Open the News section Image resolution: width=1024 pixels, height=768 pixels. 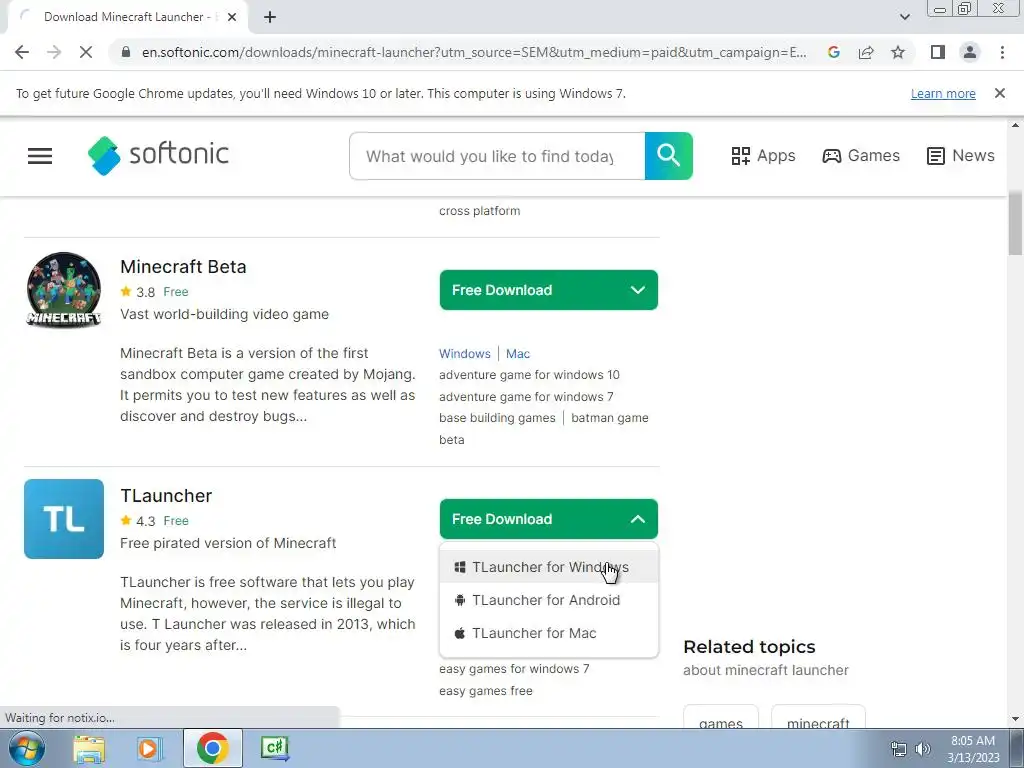pyautogui.click(x=961, y=155)
